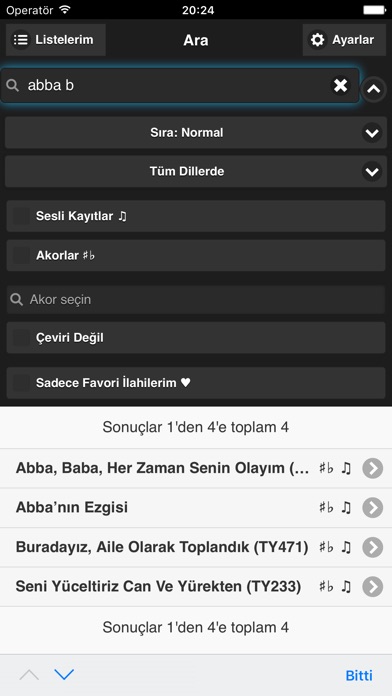The height and width of the screenshot is (696, 392).
Task: Open Tüm Dillerde language dropdown
Action: click(196, 171)
